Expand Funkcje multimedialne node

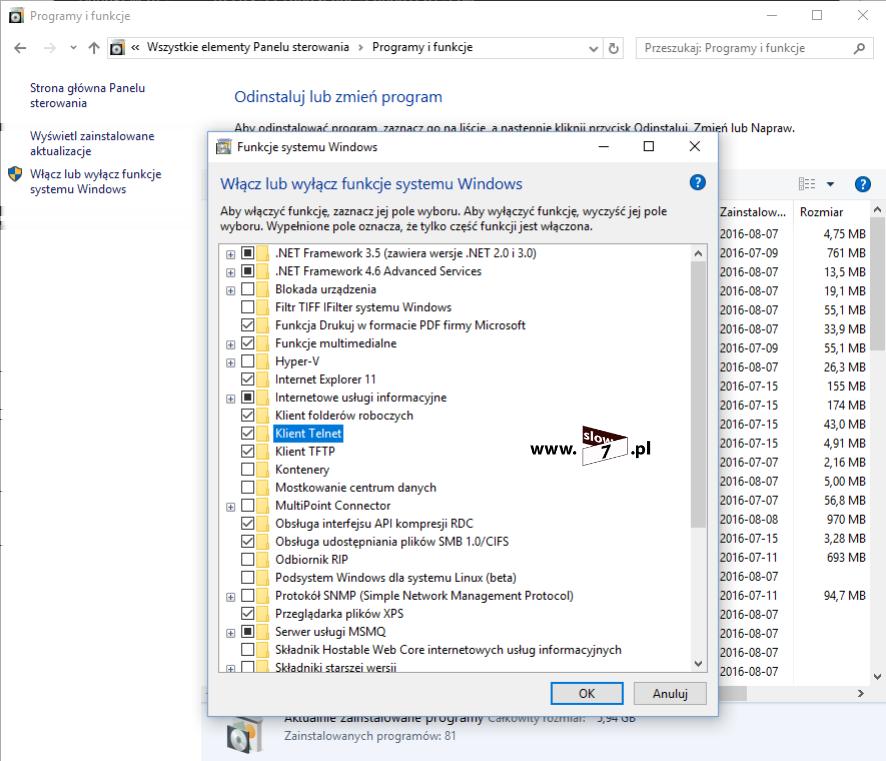231,345
